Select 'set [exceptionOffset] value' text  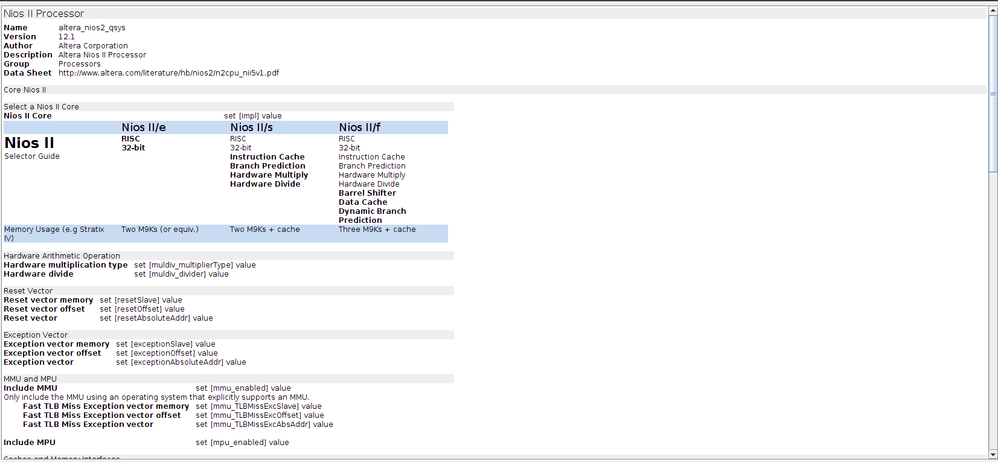167,353
